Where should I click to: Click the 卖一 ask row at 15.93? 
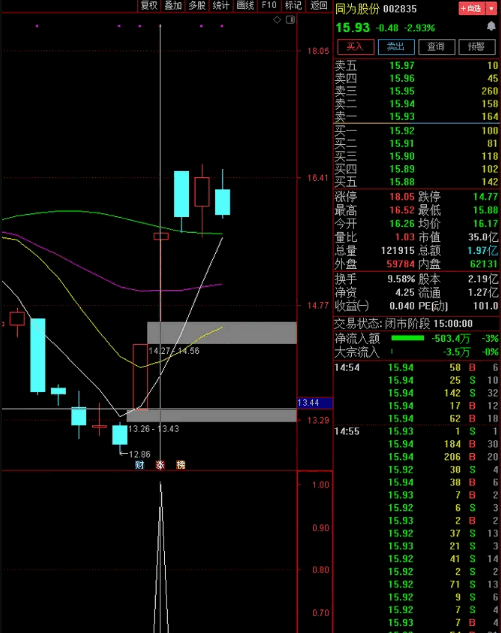416,117
